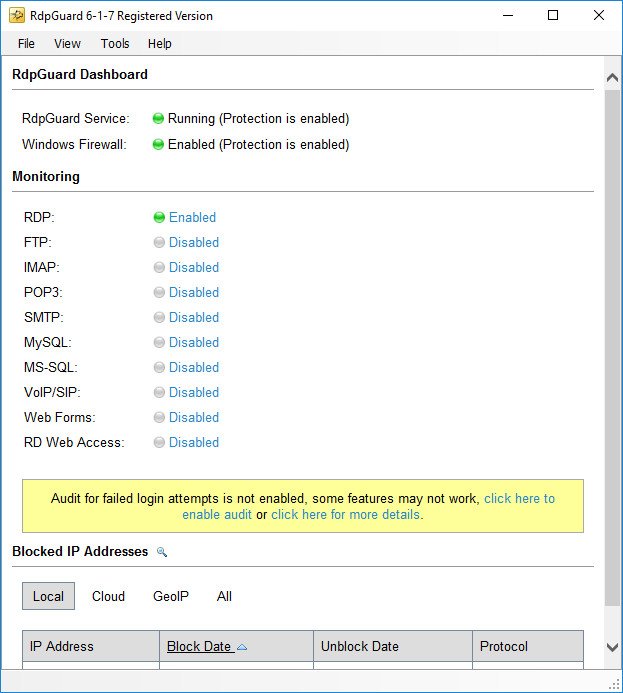
Task: Open the View menu
Action: [67, 43]
